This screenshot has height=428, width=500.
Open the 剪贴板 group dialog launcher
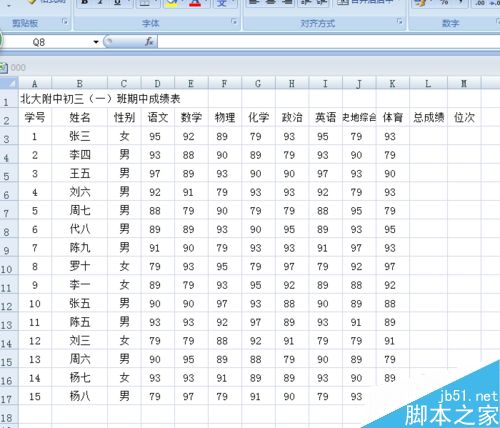[x=65, y=22]
